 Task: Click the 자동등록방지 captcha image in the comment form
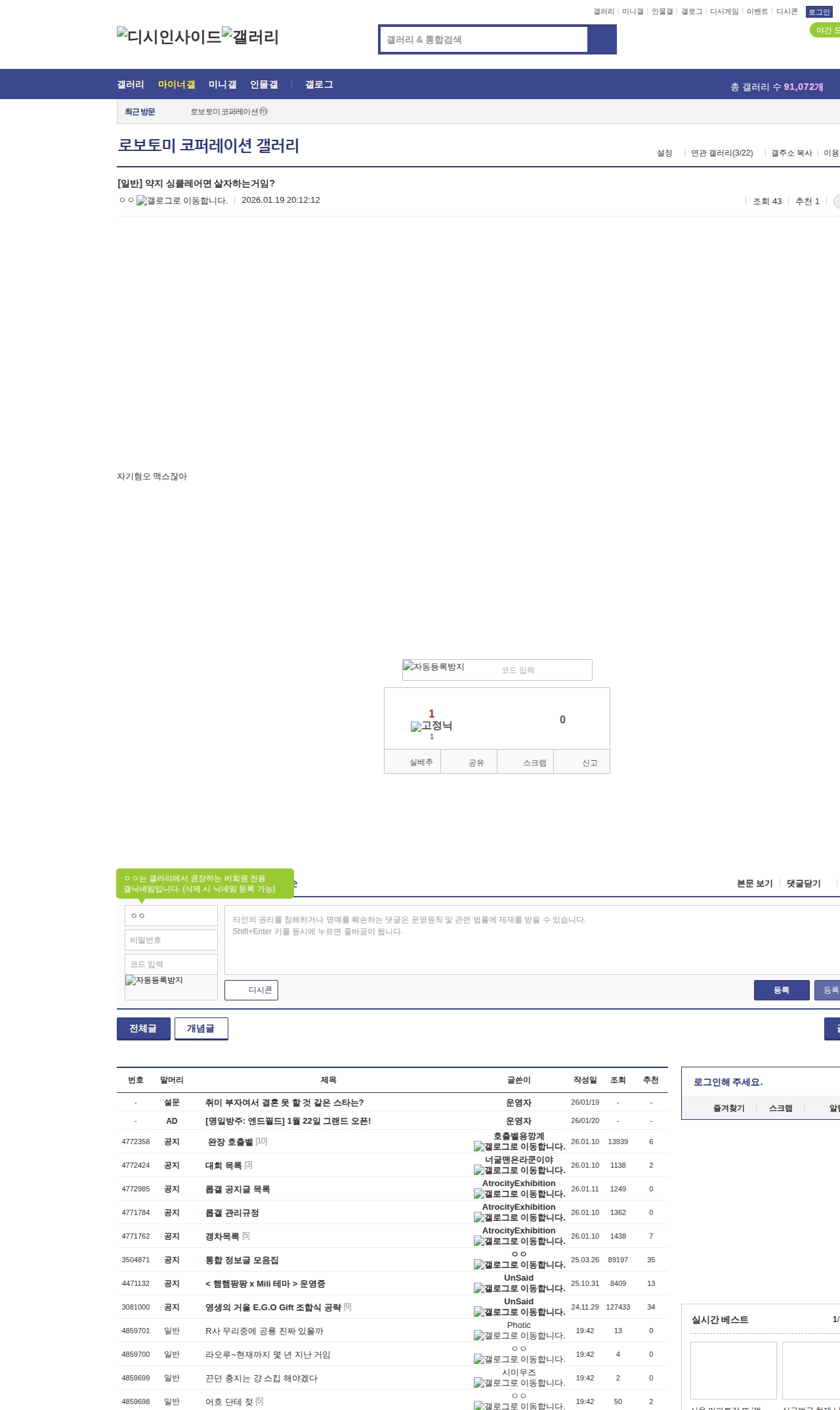coord(154,980)
